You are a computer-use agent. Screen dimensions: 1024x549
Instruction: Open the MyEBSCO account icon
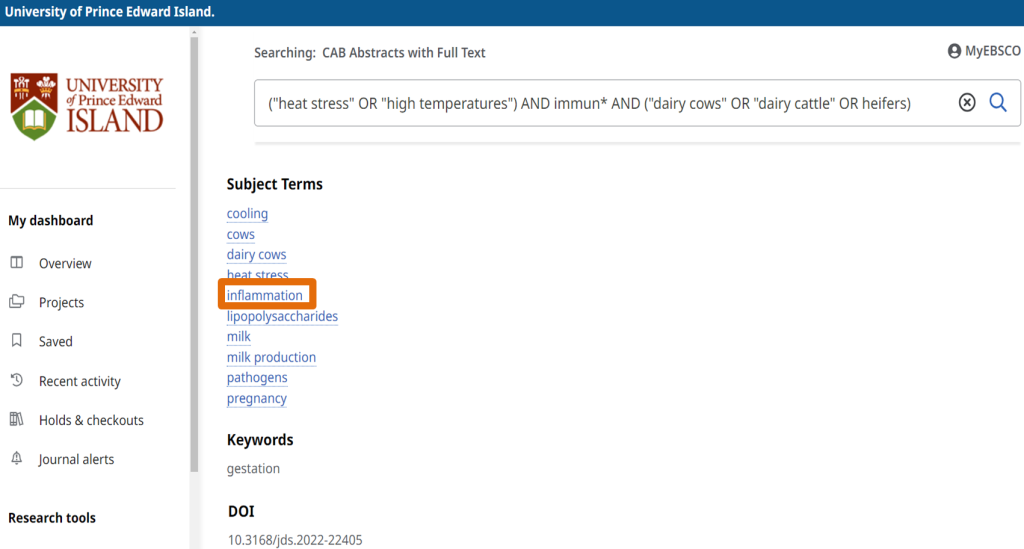[954, 51]
